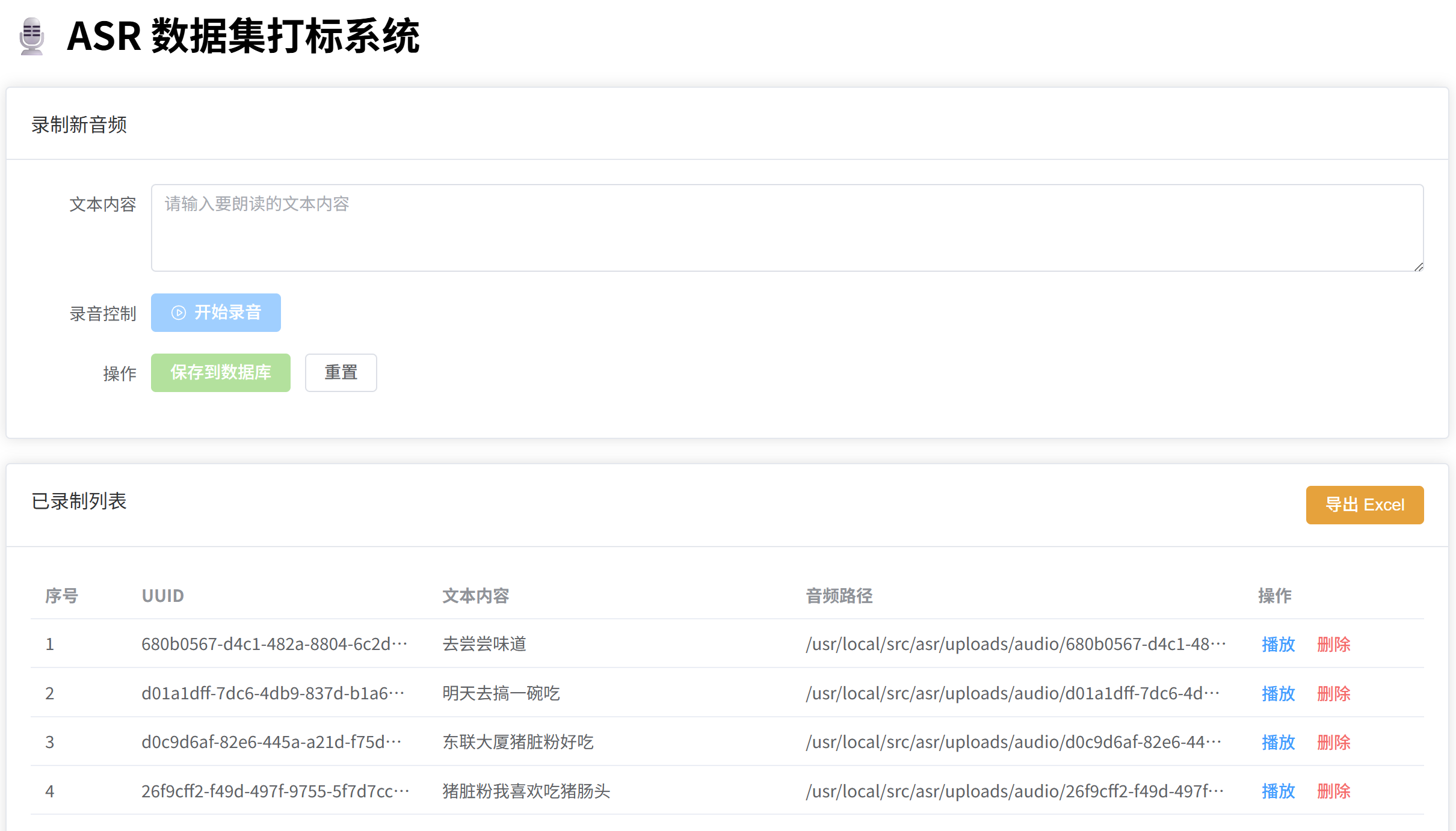Click the 重置 button
Image resolution: width=1456 pixels, height=831 pixels.
point(341,373)
